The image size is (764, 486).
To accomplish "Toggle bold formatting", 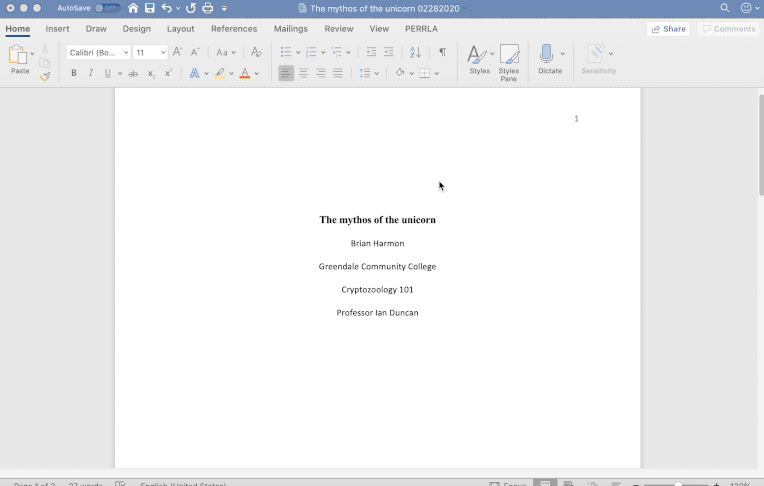I will point(74,73).
